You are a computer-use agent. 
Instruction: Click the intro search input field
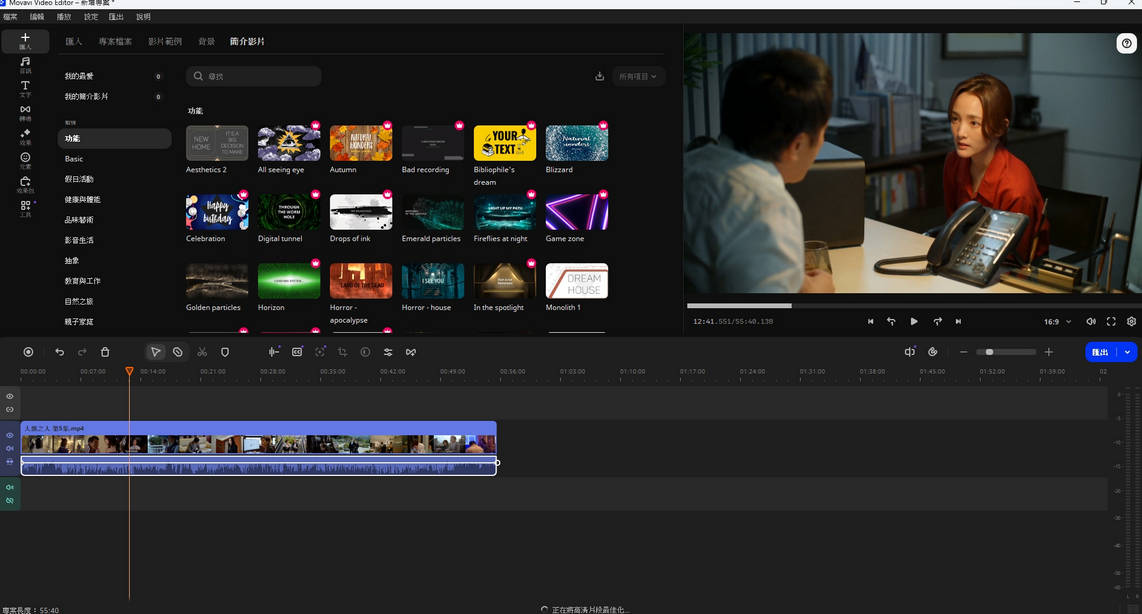tap(253, 76)
